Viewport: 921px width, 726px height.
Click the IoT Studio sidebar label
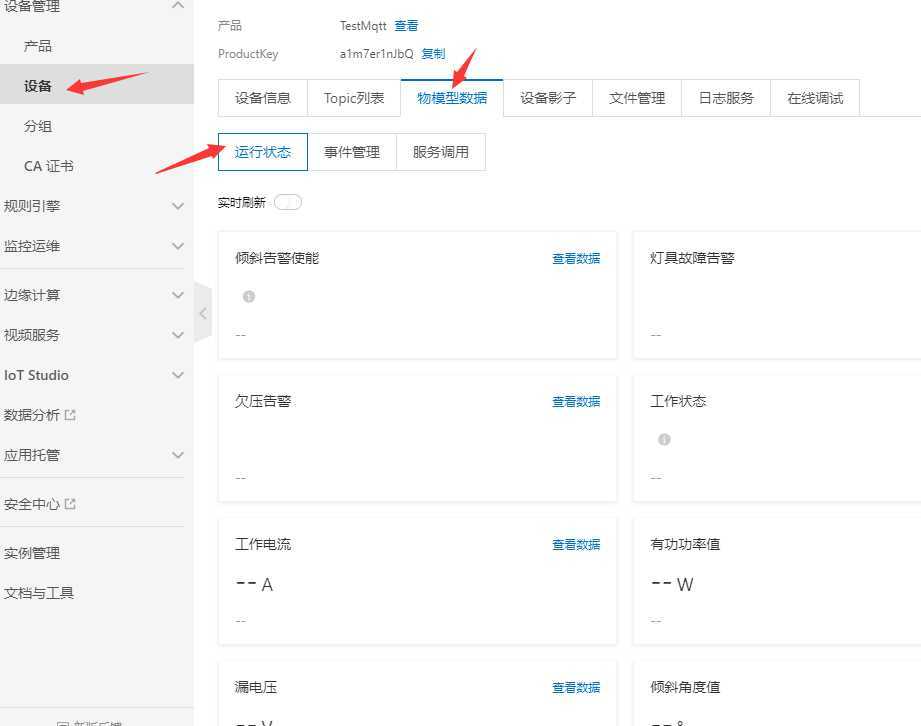(x=36, y=375)
